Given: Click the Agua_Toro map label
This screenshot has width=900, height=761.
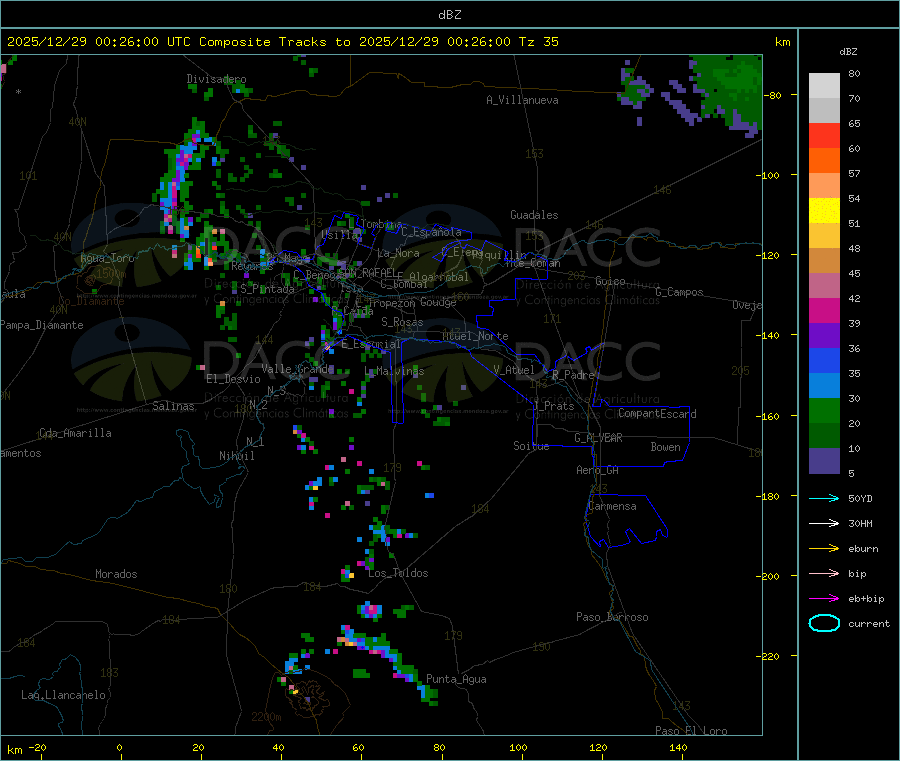Looking at the screenshot, I should coord(107,258).
